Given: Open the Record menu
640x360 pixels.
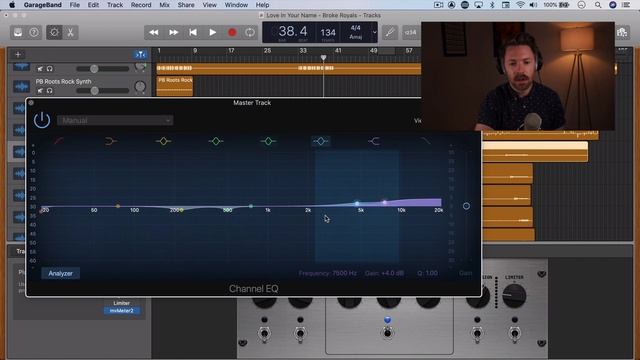Looking at the screenshot, I should [141, 5].
